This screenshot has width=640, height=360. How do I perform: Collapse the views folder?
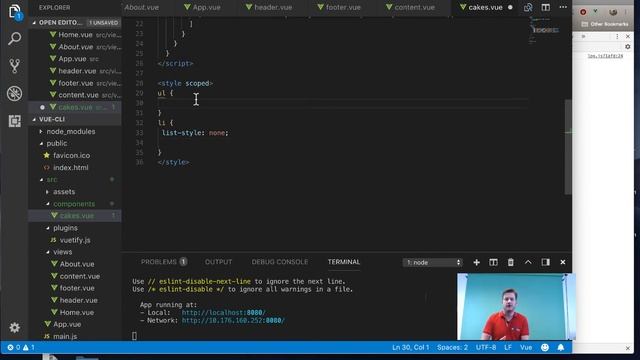[x=62, y=252]
